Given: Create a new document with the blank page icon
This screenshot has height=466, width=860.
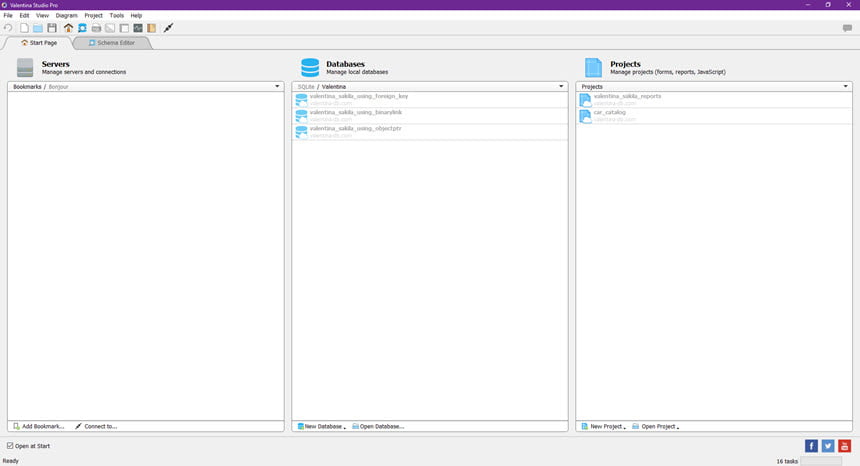Looking at the screenshot, I should (x=24, y=28).
